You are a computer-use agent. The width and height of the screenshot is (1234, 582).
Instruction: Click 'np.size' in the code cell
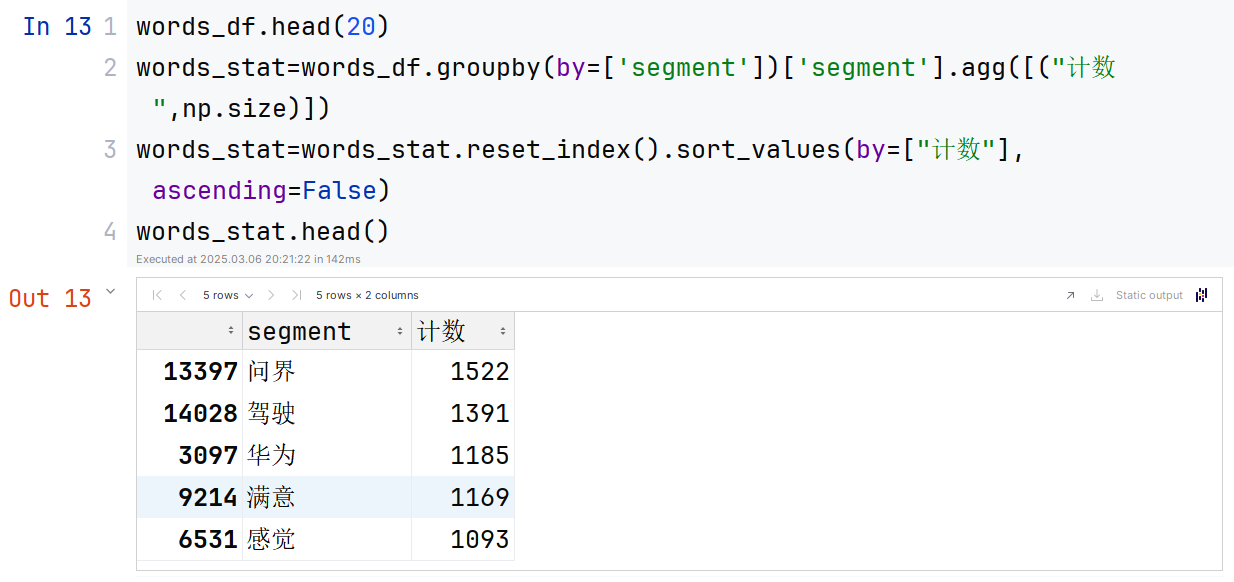pos(235,108)
